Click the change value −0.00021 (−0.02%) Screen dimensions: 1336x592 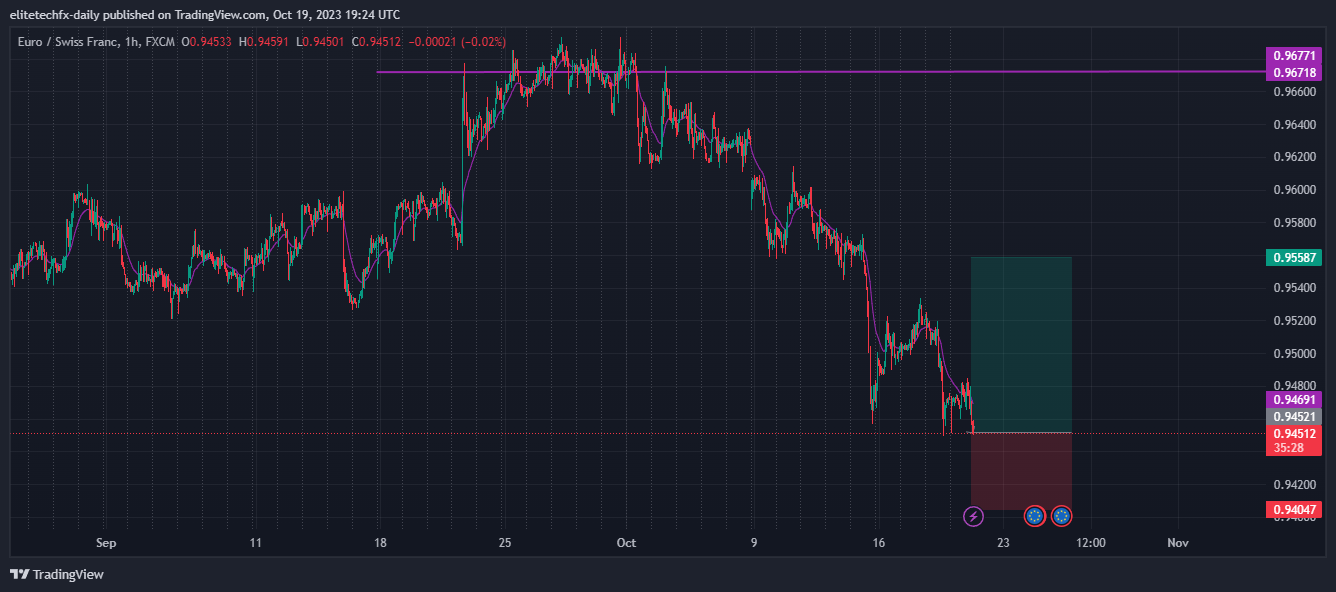pyautogui.click(x=457, y=41)
